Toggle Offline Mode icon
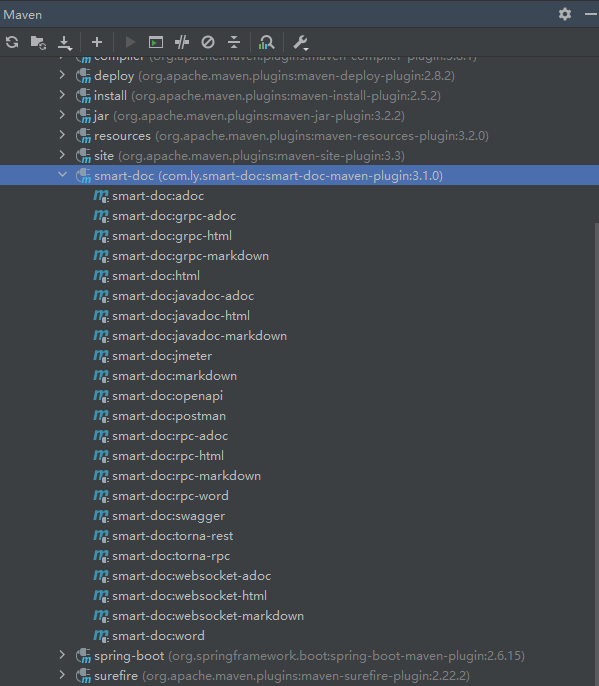 point(182,42)
